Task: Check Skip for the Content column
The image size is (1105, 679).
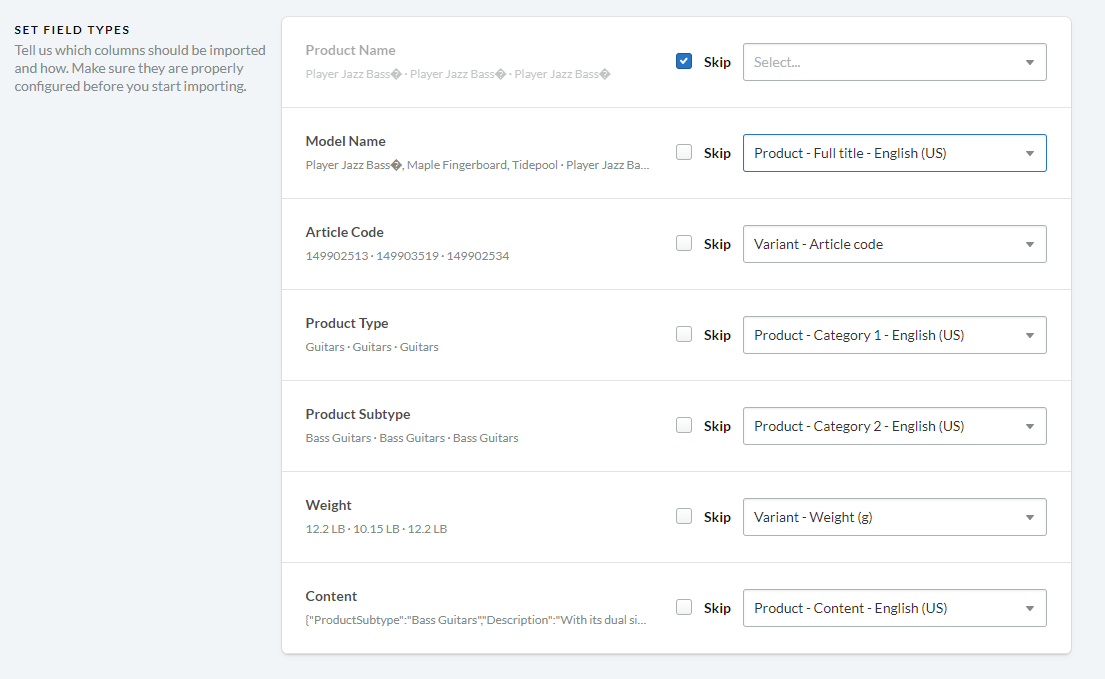Action: 684,608
